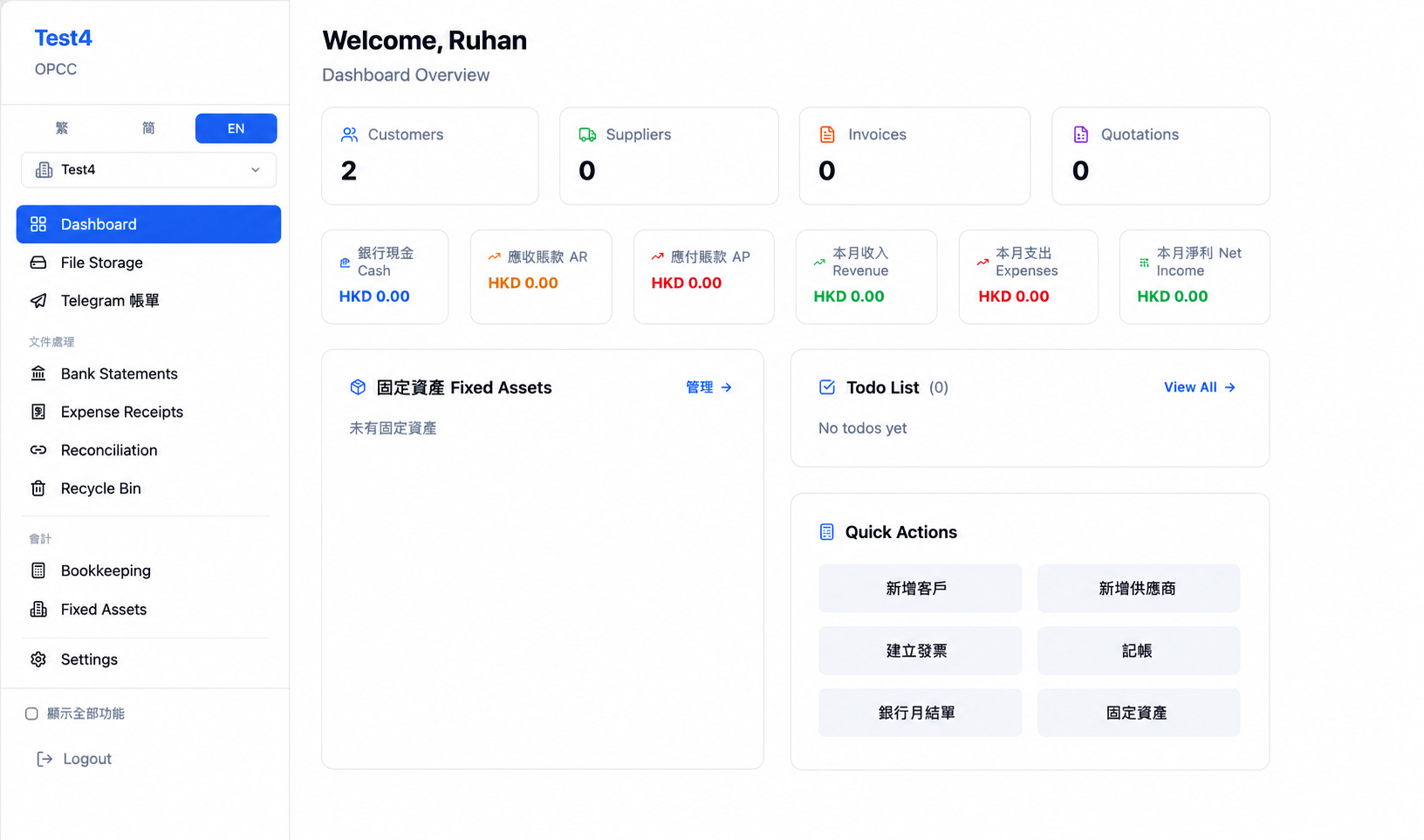Click the Net Income card icon
The image size is (1424, 840).
(1144, 262)
